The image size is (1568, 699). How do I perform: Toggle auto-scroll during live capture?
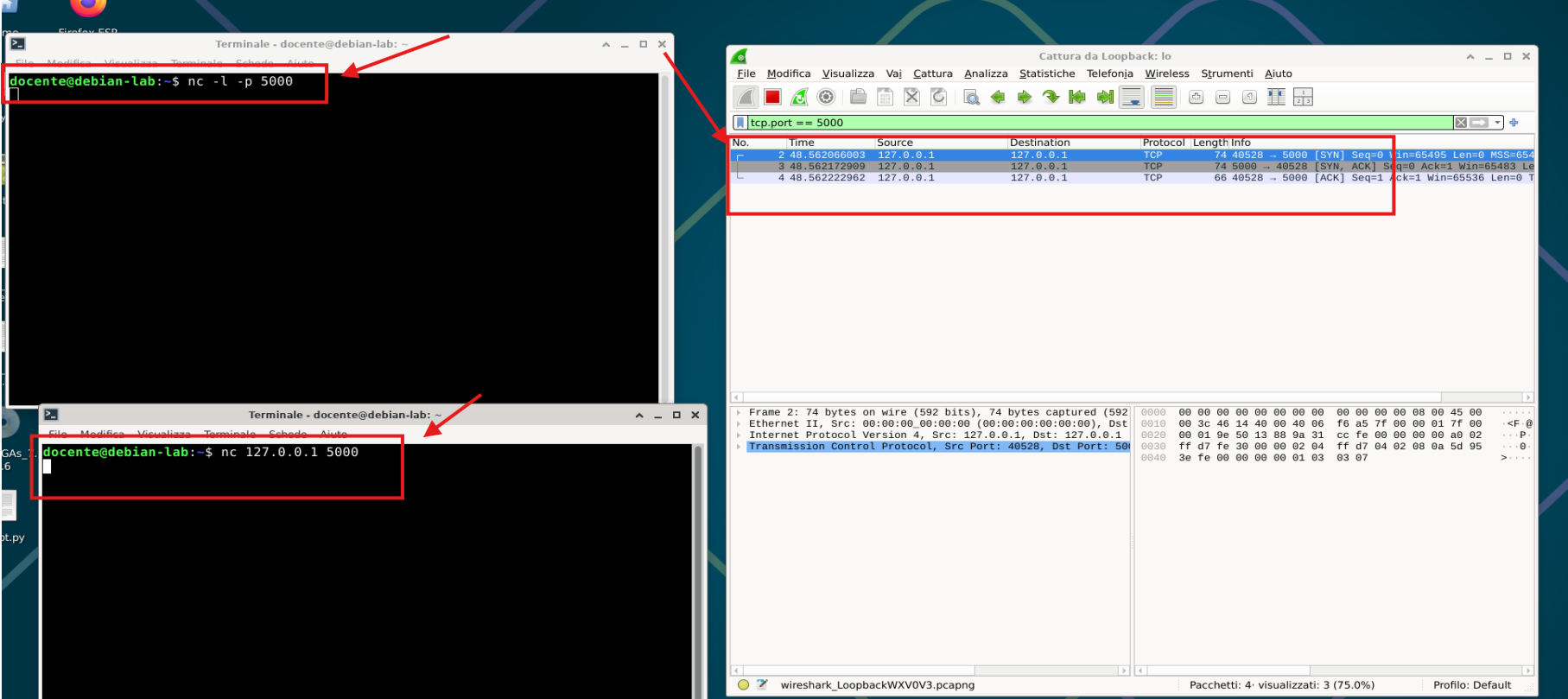1131,98
